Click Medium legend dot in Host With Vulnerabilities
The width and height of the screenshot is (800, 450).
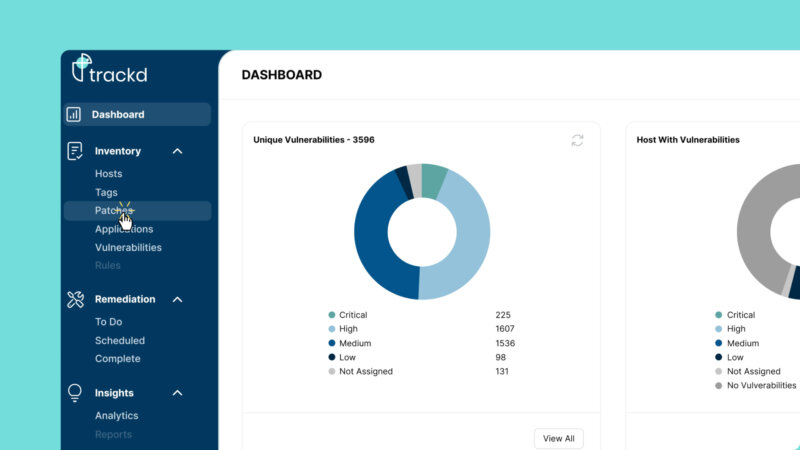[x=718, y=343]
